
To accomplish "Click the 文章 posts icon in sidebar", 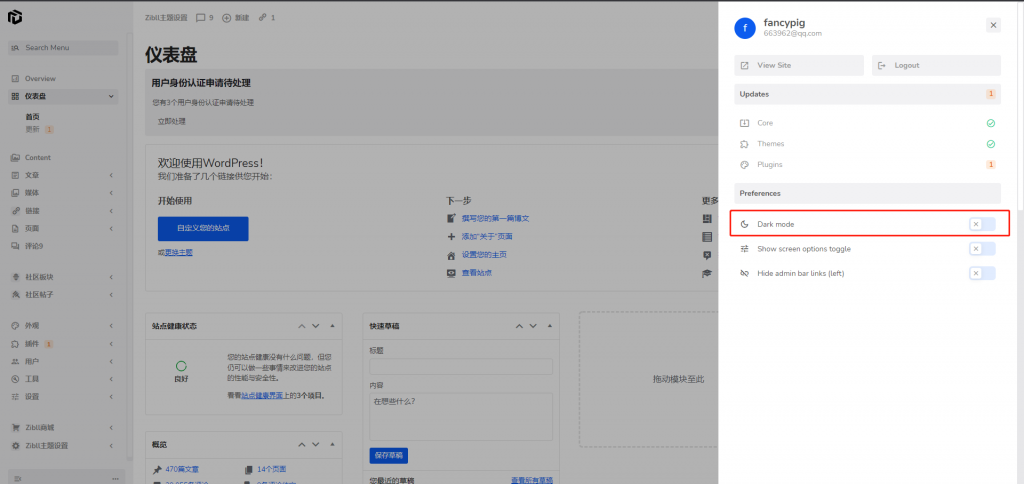I will tap(15, 175).
